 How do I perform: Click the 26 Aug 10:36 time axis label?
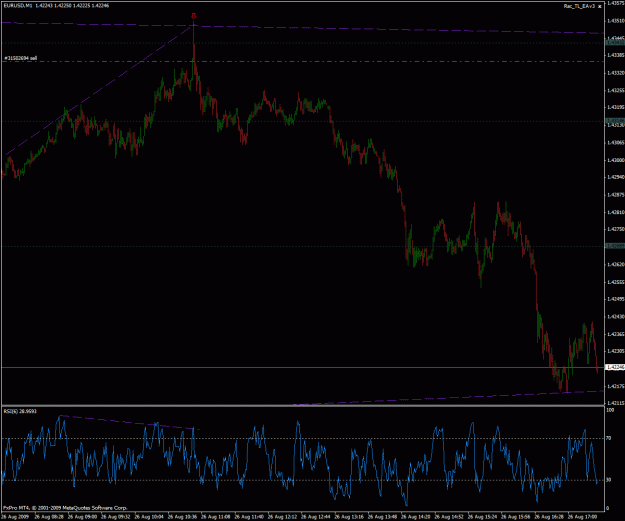pos(183,517)
